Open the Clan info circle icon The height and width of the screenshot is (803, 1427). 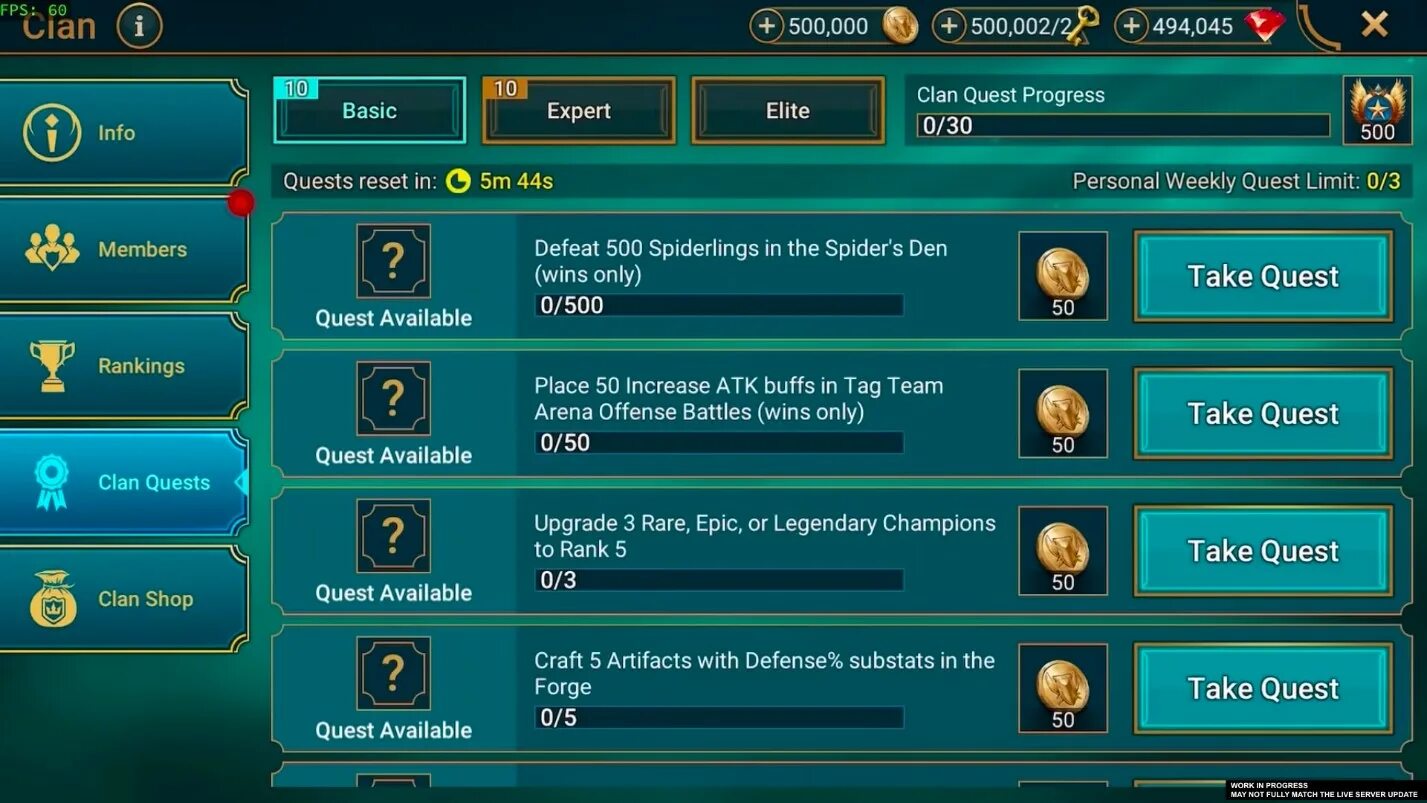pyautogui.click(x=139, y=27)
